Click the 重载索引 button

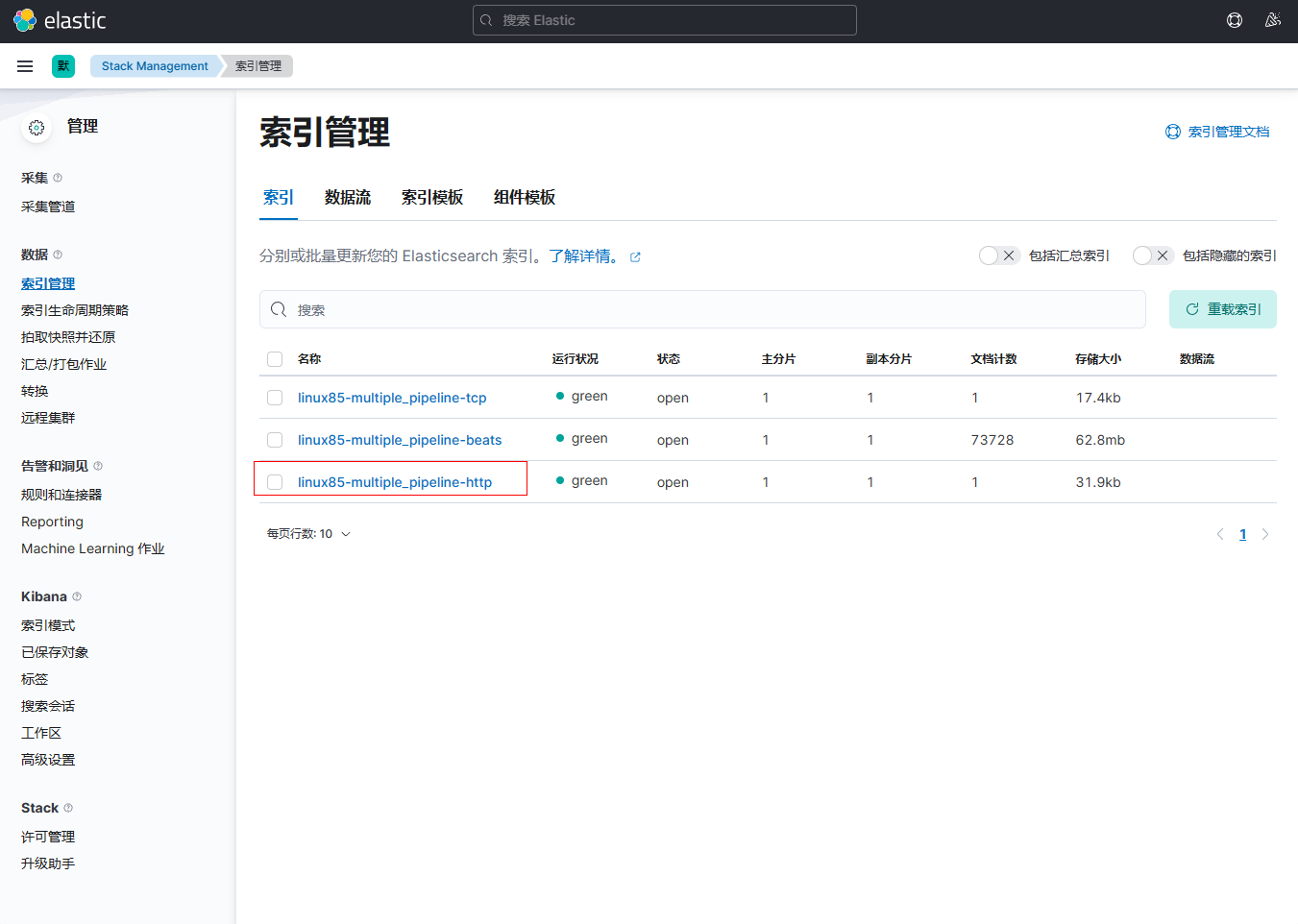pos(1222,309)
